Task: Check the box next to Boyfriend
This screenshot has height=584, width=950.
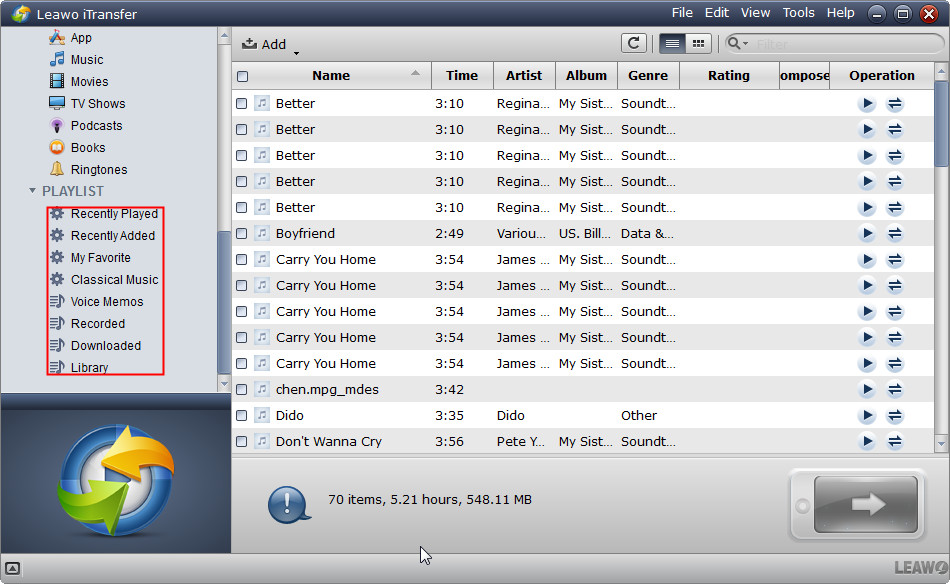Action: click(242, 234)
